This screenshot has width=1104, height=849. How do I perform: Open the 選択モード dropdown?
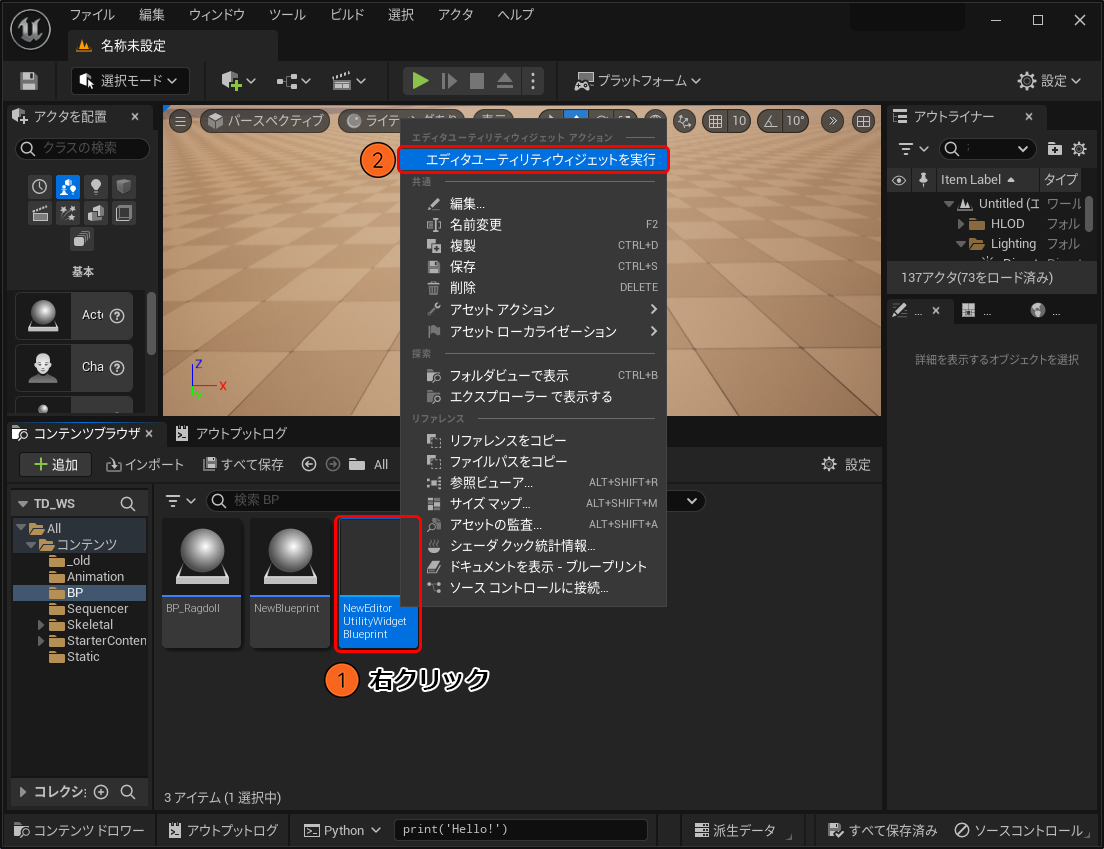(x=130, y=80)
